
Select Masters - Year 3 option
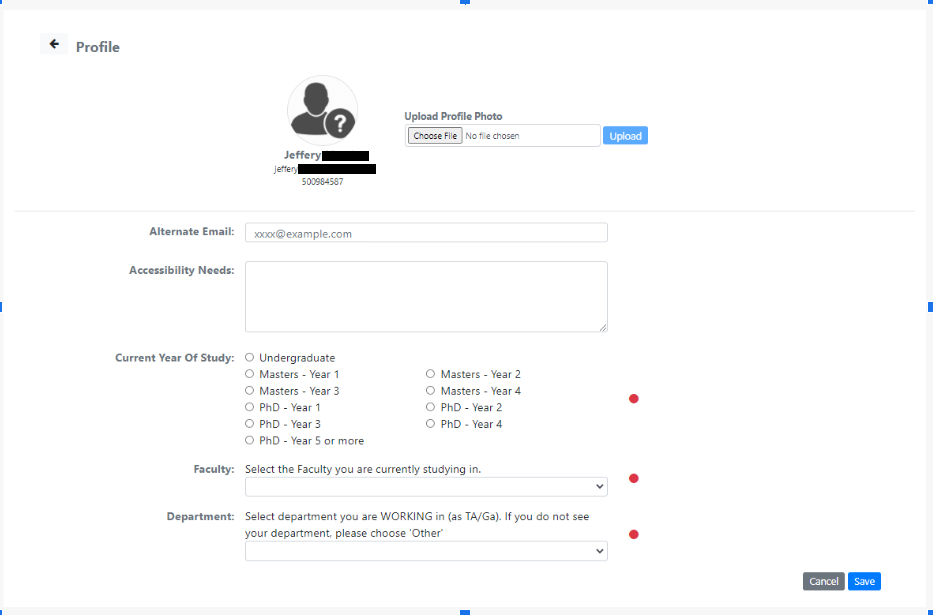point(250,391)
